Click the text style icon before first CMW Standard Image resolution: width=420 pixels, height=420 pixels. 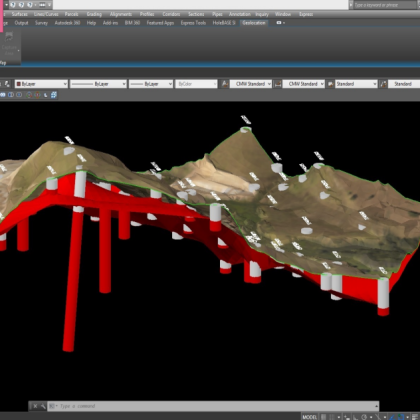pos(225,84)
